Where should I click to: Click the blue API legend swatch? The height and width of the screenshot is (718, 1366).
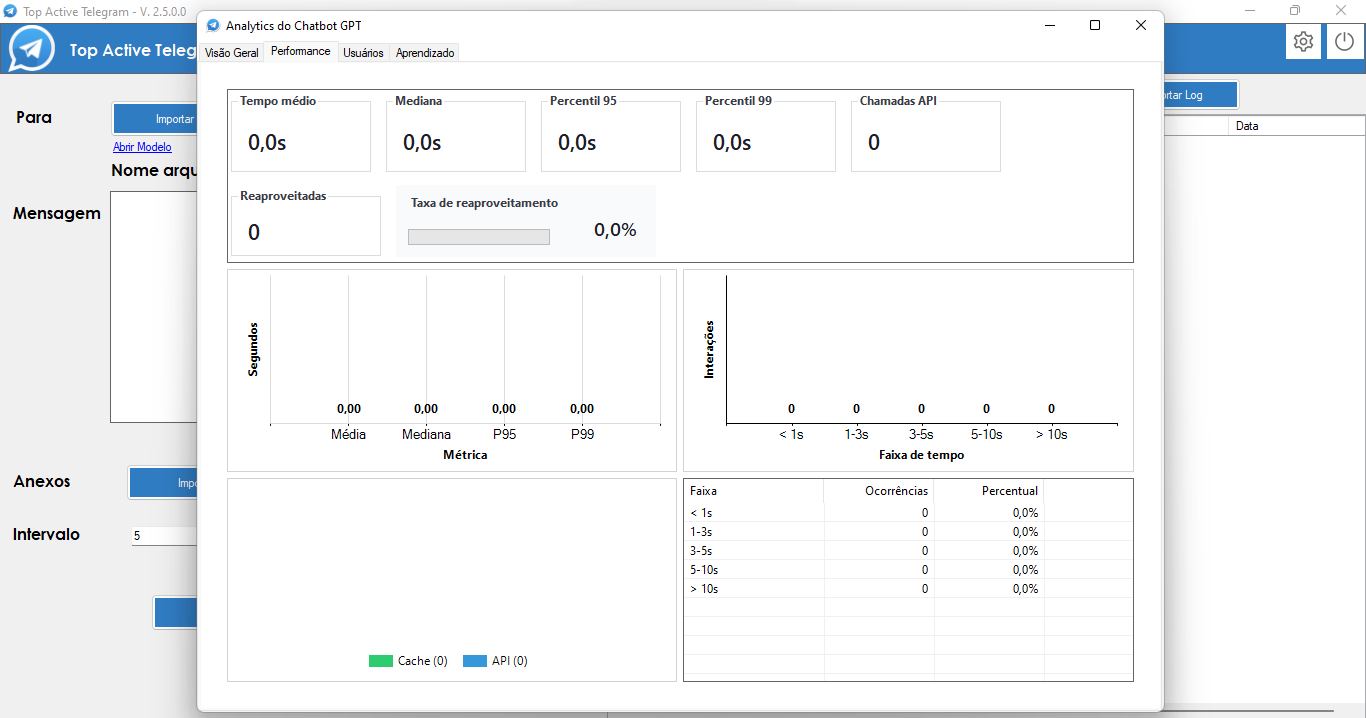pyautogui.click(x=475, y=661)
